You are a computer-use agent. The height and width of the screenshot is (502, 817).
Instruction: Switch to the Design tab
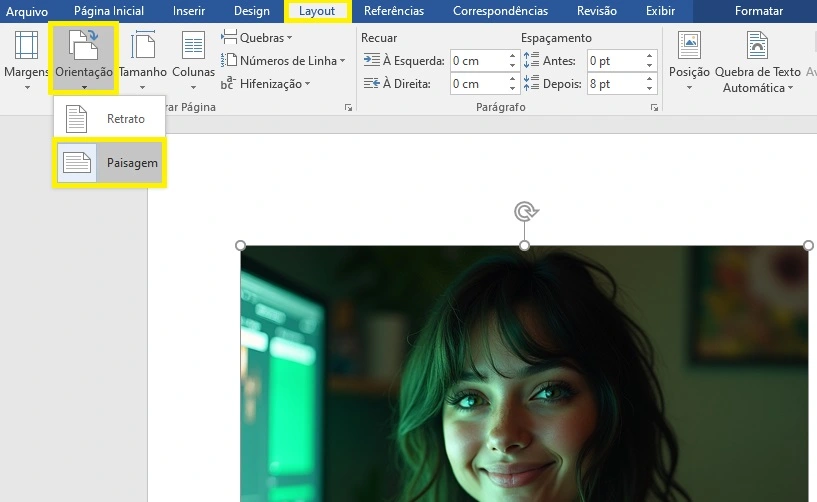(252, 11)
